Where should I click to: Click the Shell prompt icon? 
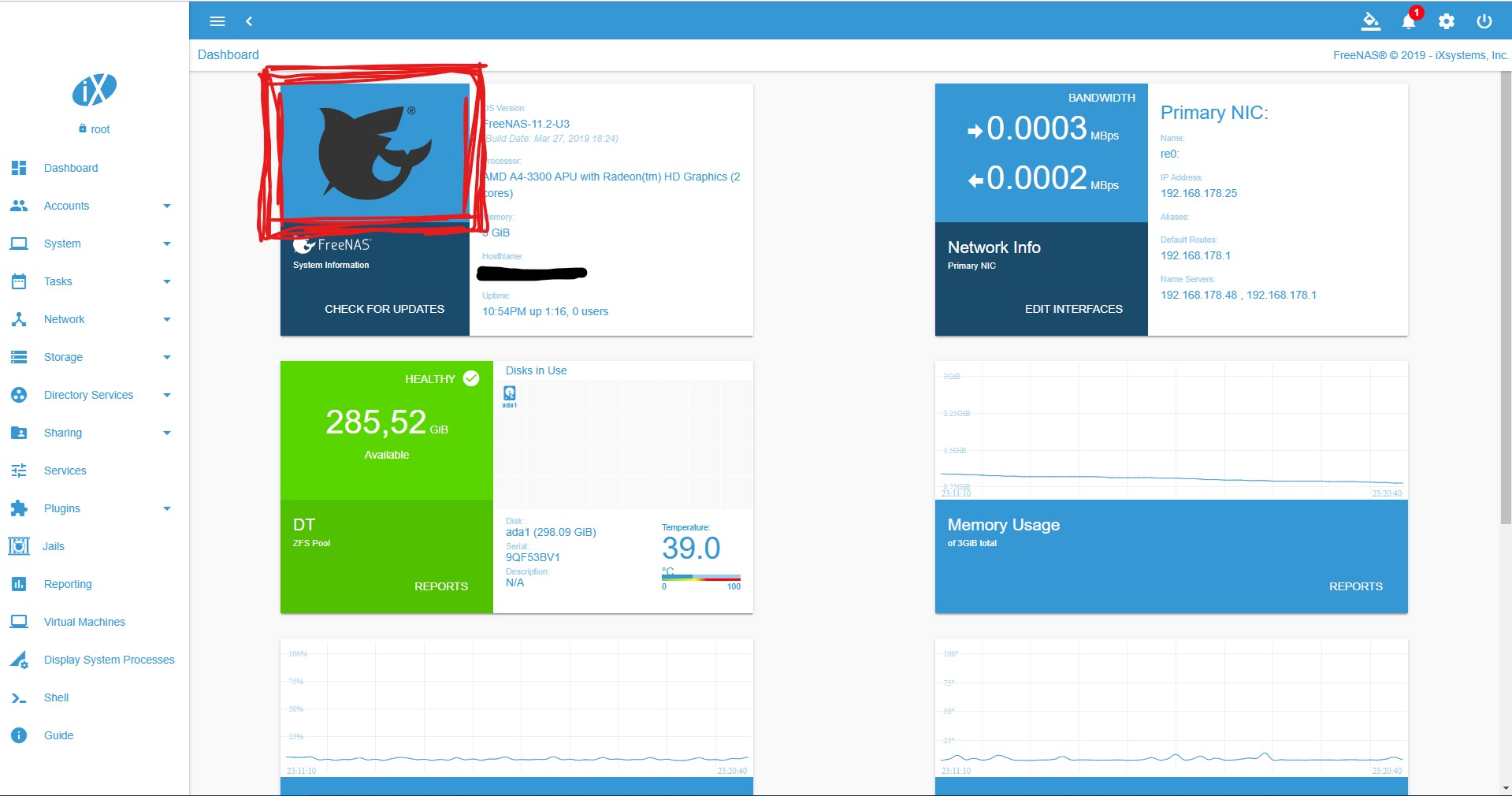coord(19,697)
